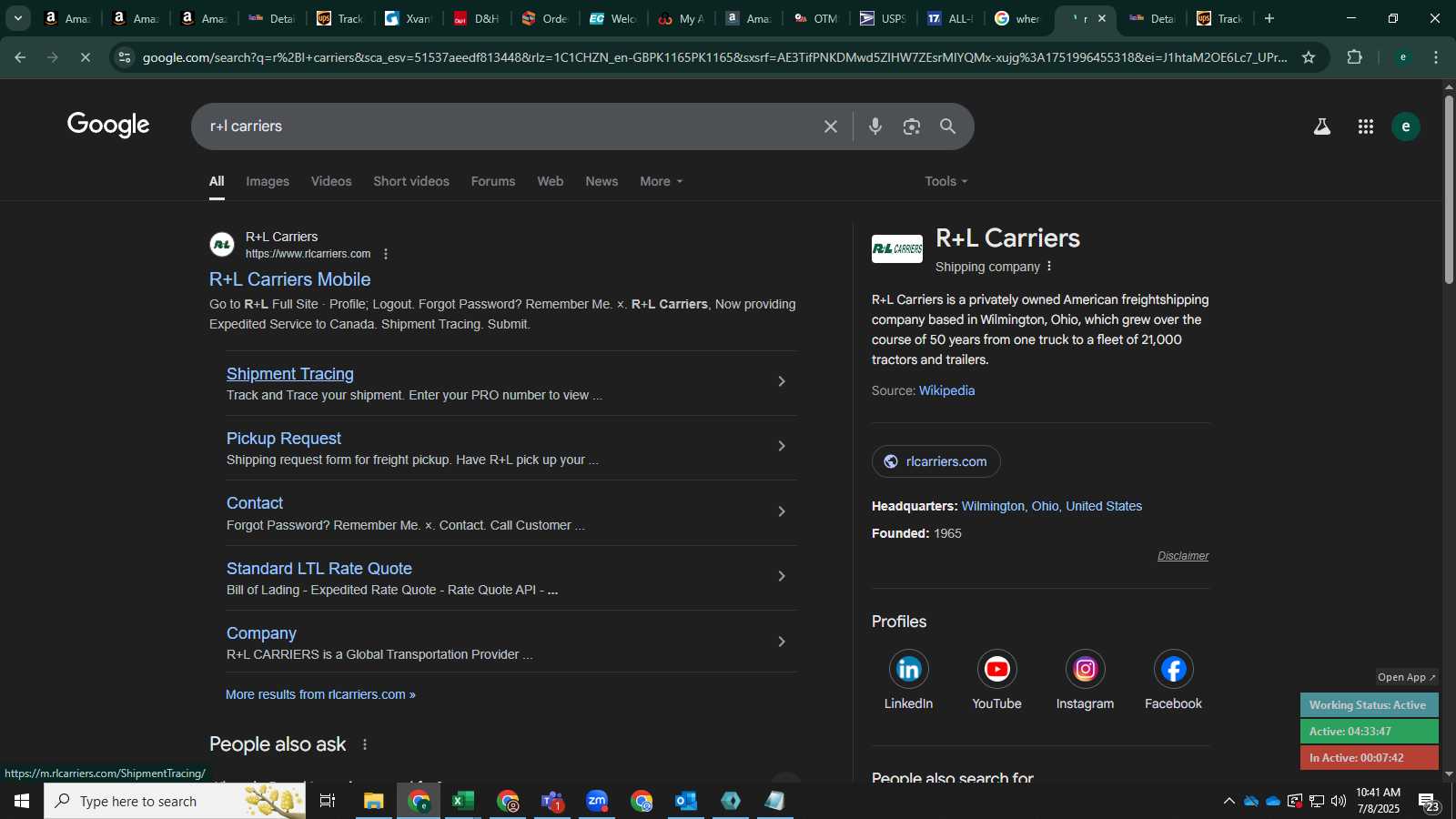
Task: Open a new browser tab
Action: [1269, 18]
